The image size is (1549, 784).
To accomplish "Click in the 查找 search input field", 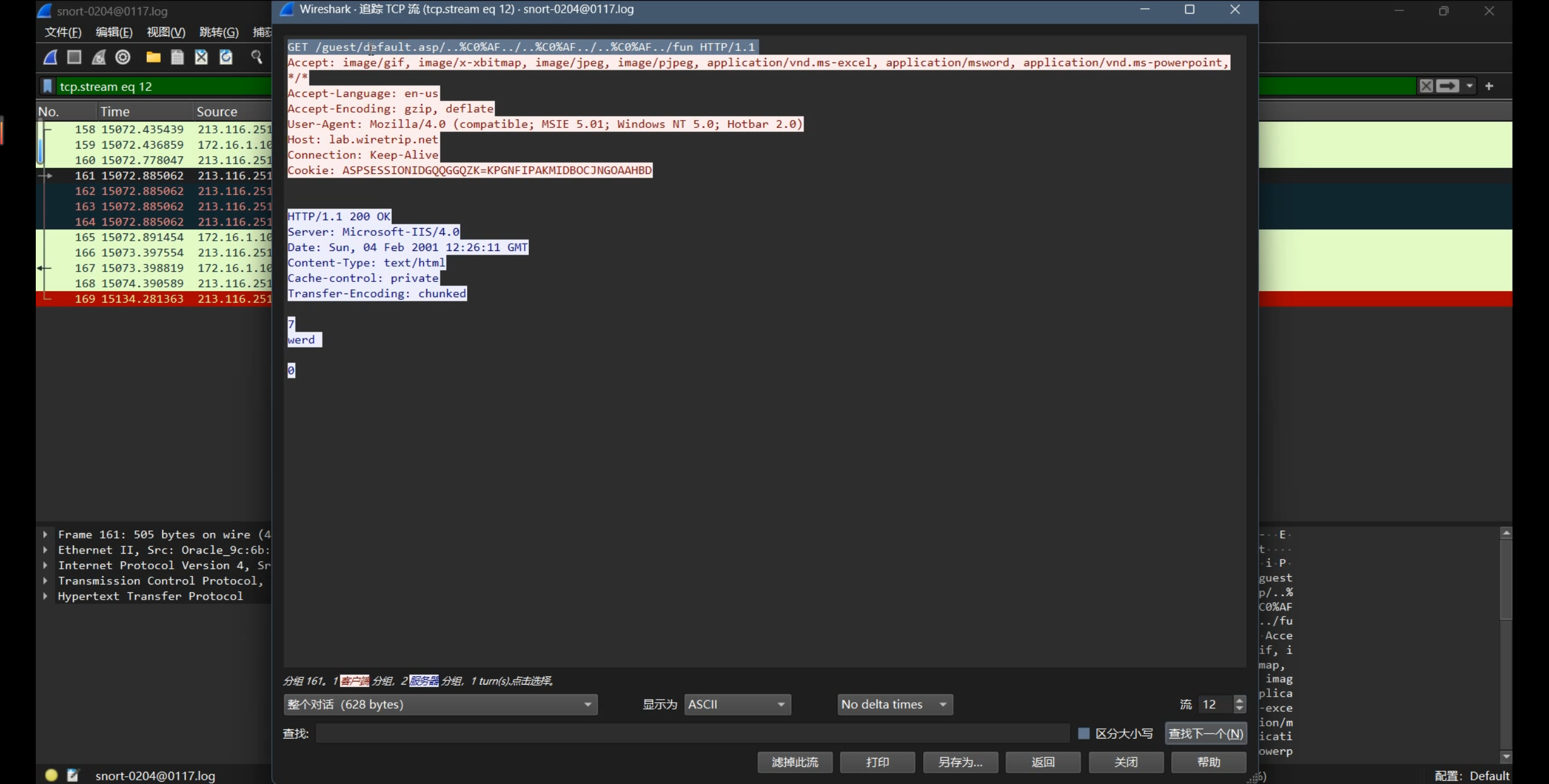I will click(691, 734).
